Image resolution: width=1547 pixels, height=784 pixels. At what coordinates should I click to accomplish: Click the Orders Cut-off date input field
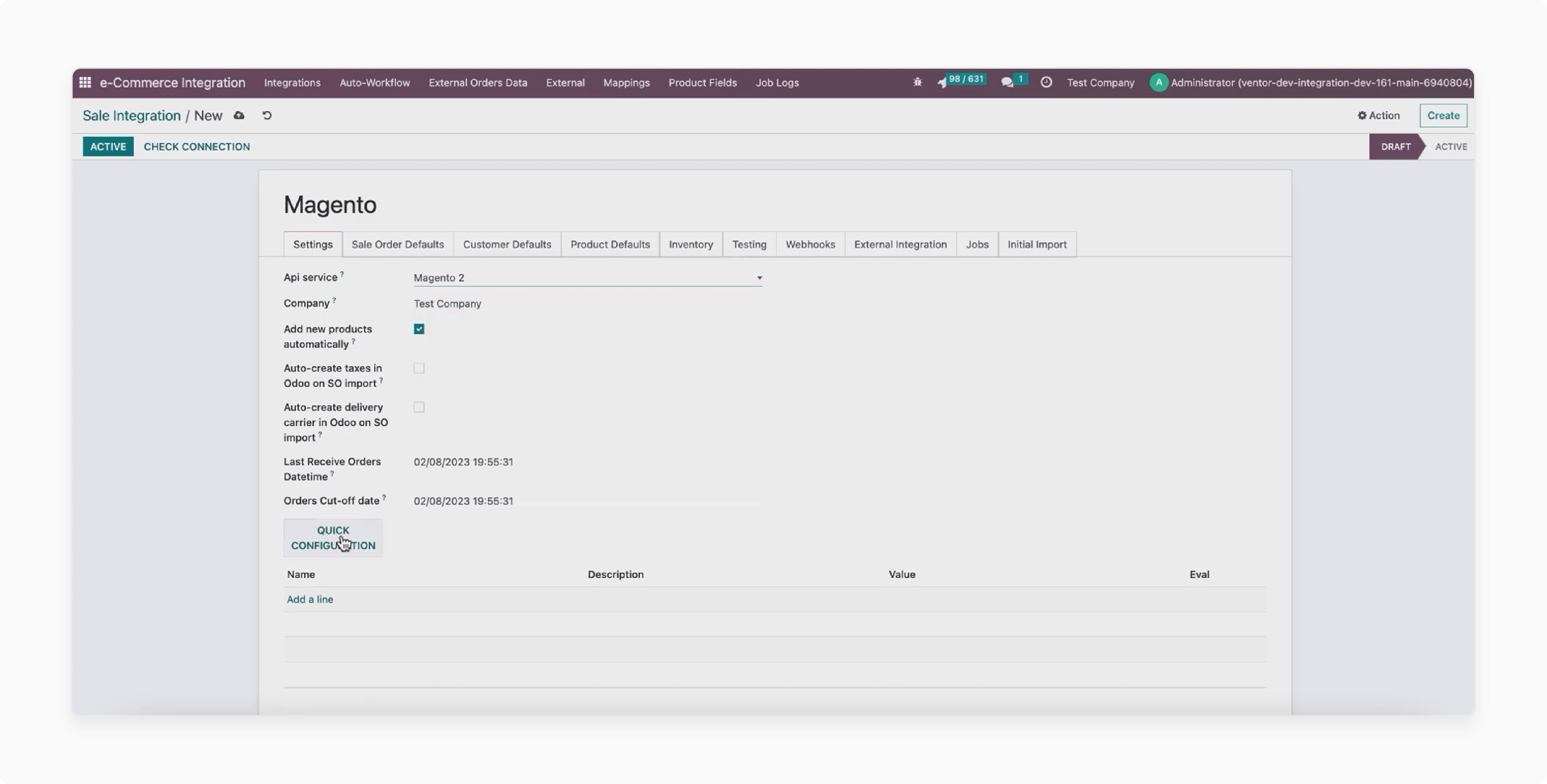[463, 501]
